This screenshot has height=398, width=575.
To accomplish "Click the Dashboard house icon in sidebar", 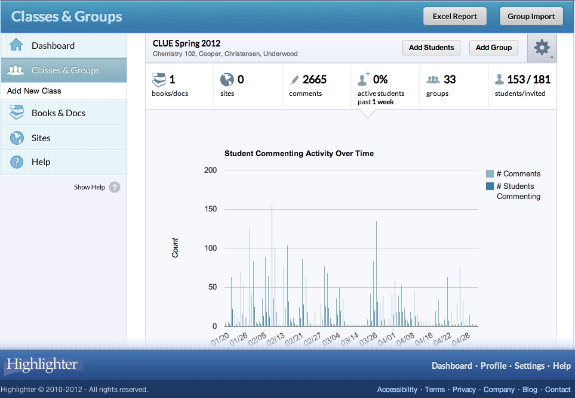I will [x=16, y=45].
